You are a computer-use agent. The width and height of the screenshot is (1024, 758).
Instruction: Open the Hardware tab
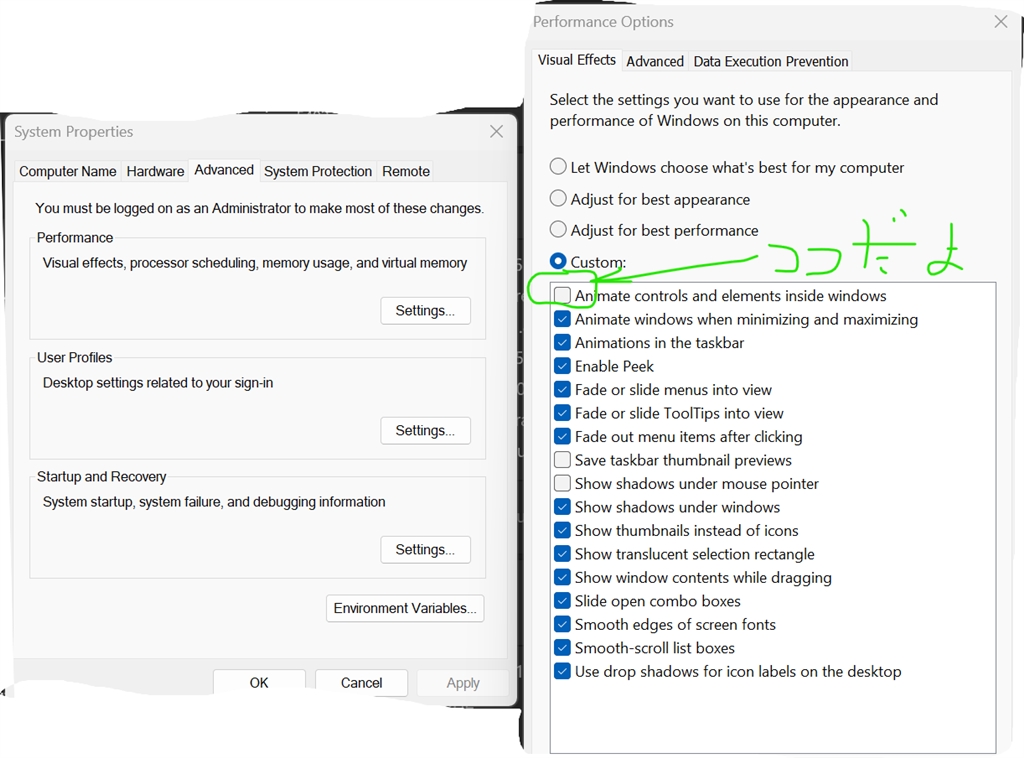pos(155,171)
